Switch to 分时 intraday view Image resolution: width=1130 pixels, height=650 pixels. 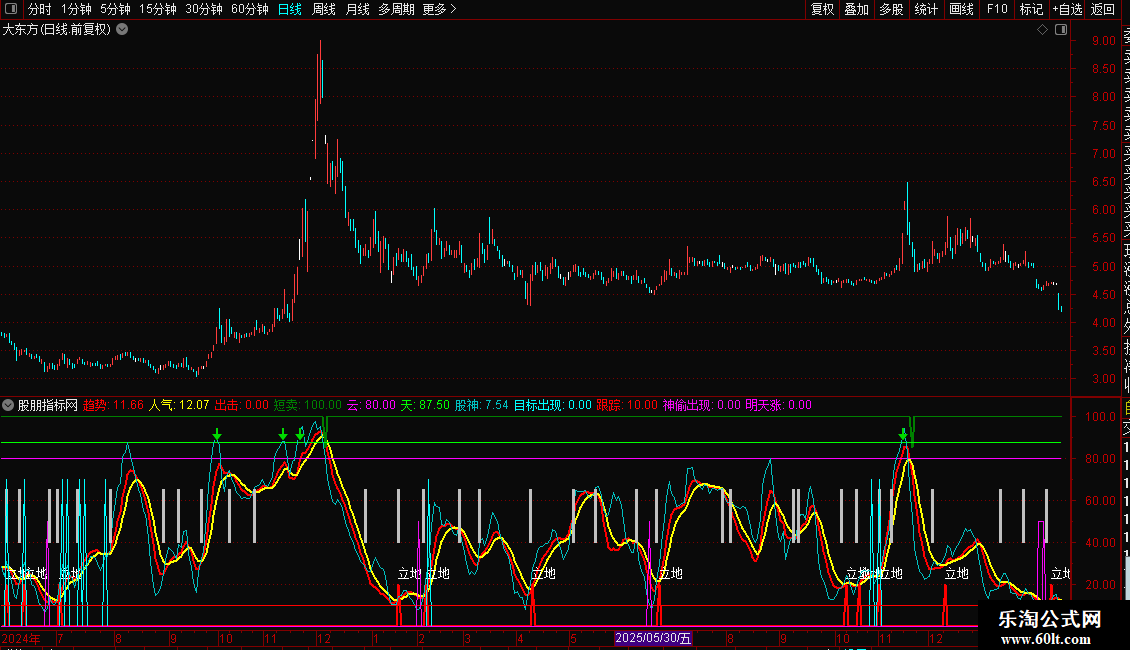pyautogui.click(x=40, y=9)
